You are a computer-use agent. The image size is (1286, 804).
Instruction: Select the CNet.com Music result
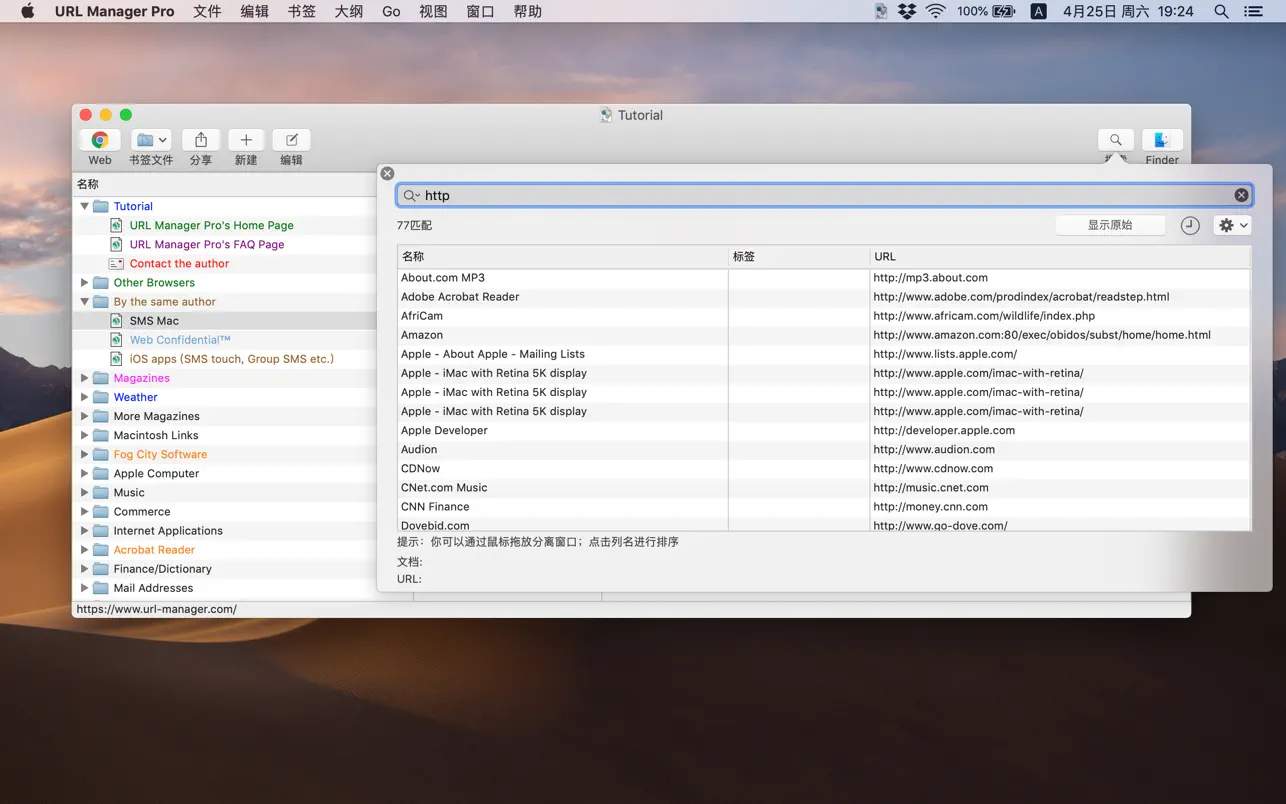(824, 487)
